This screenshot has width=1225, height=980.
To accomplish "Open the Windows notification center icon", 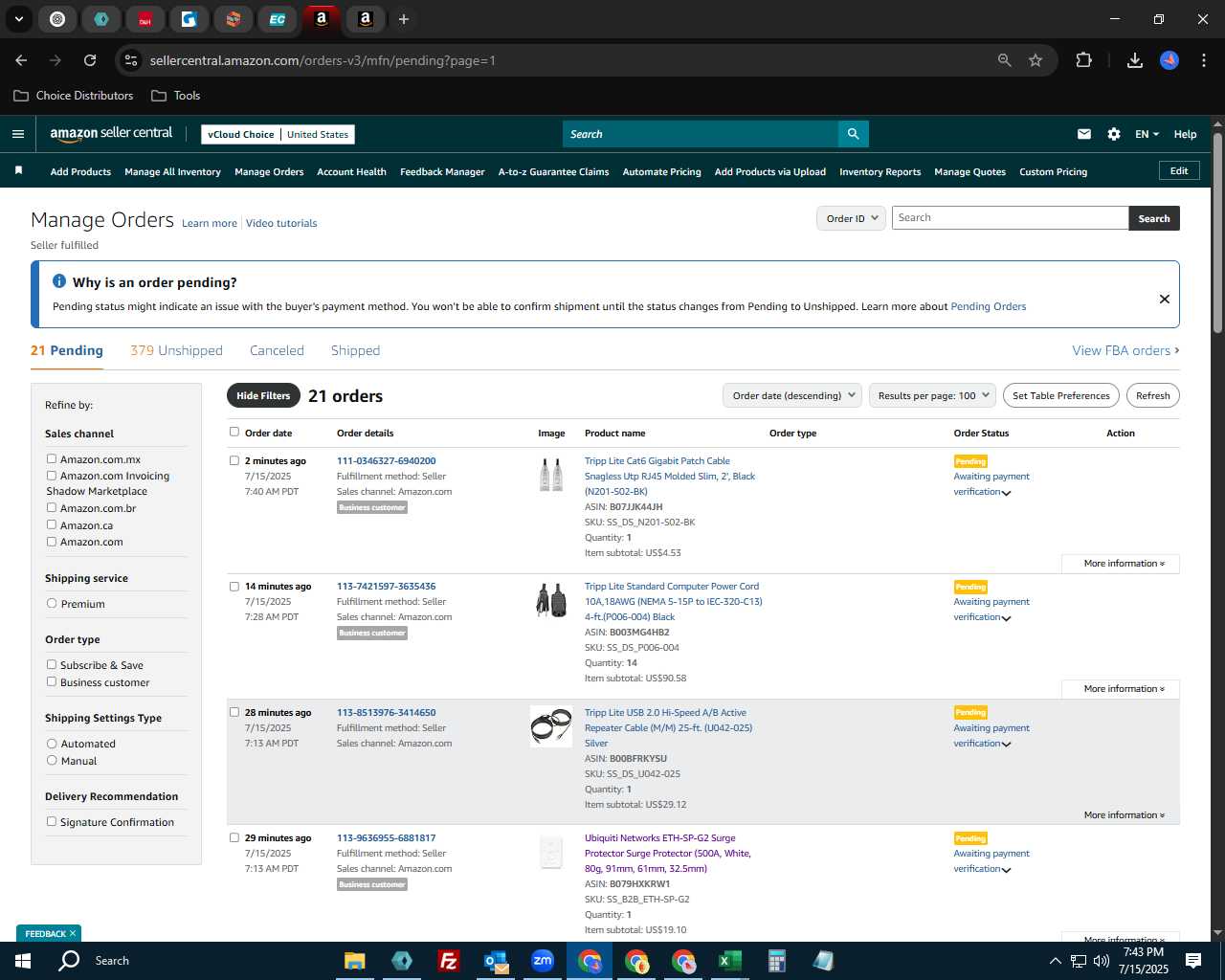I will [1193, 961].
